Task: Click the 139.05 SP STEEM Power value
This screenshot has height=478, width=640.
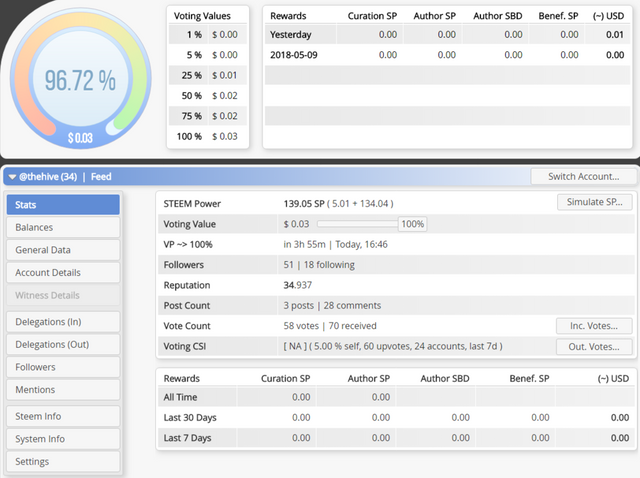Action: pos(304,204)
